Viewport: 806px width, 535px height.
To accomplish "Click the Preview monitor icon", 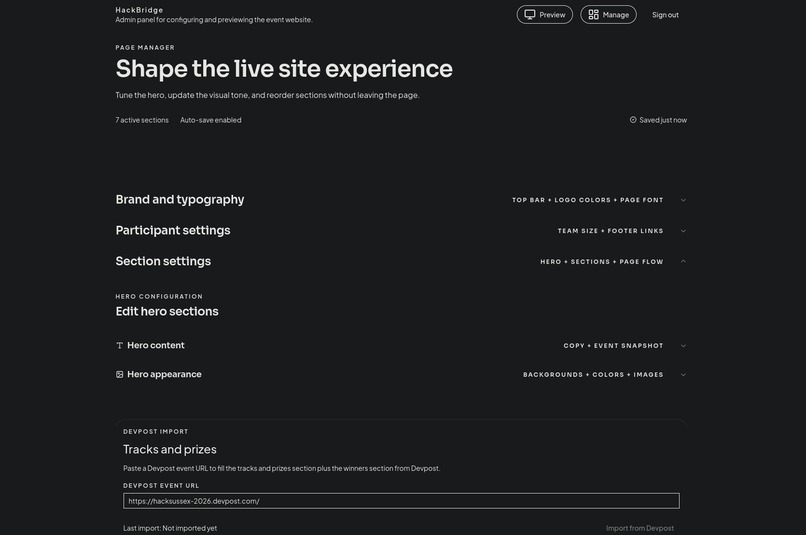I will tap(529, 14).
